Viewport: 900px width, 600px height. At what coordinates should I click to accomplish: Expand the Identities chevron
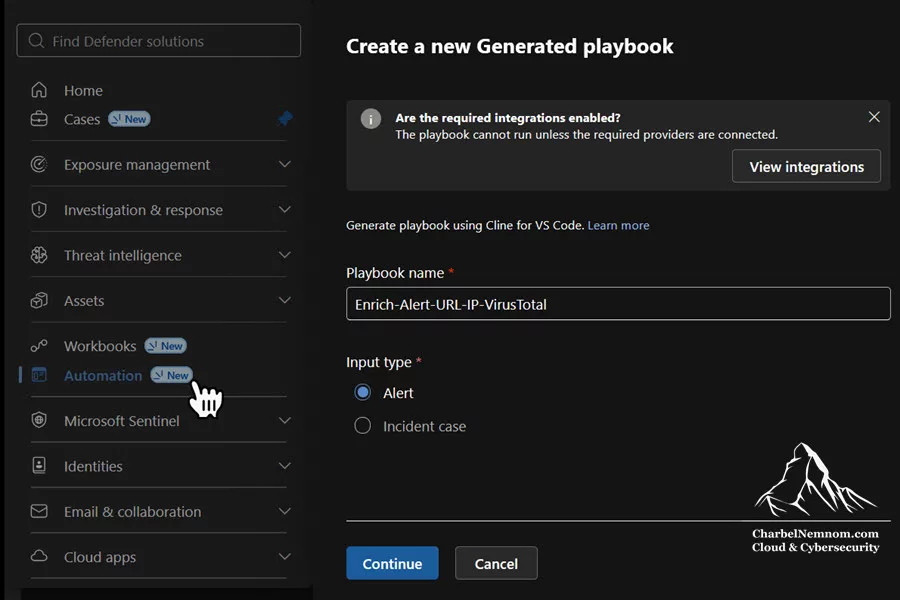(x=285, y=466)
